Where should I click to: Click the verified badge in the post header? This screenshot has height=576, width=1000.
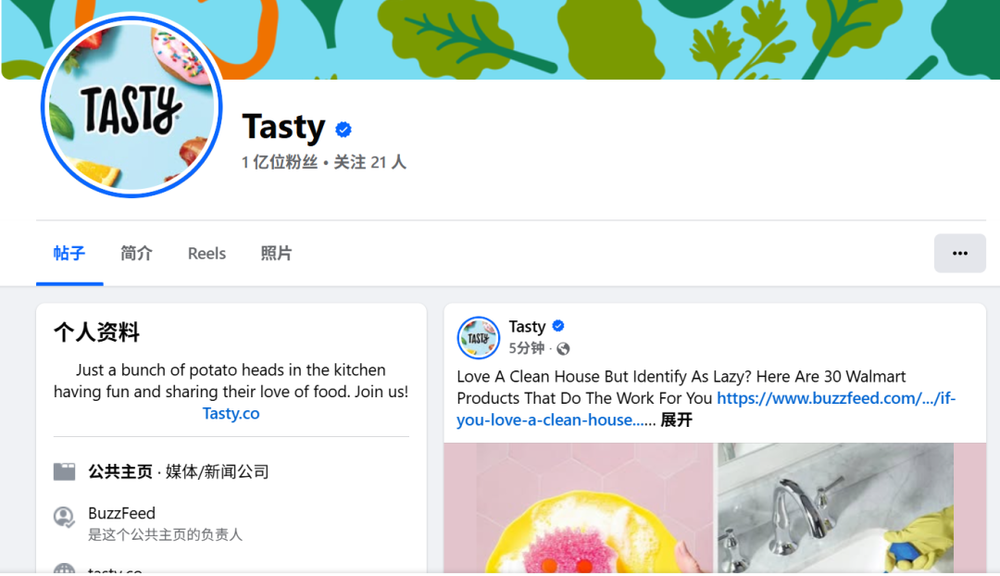coord(558,326)
